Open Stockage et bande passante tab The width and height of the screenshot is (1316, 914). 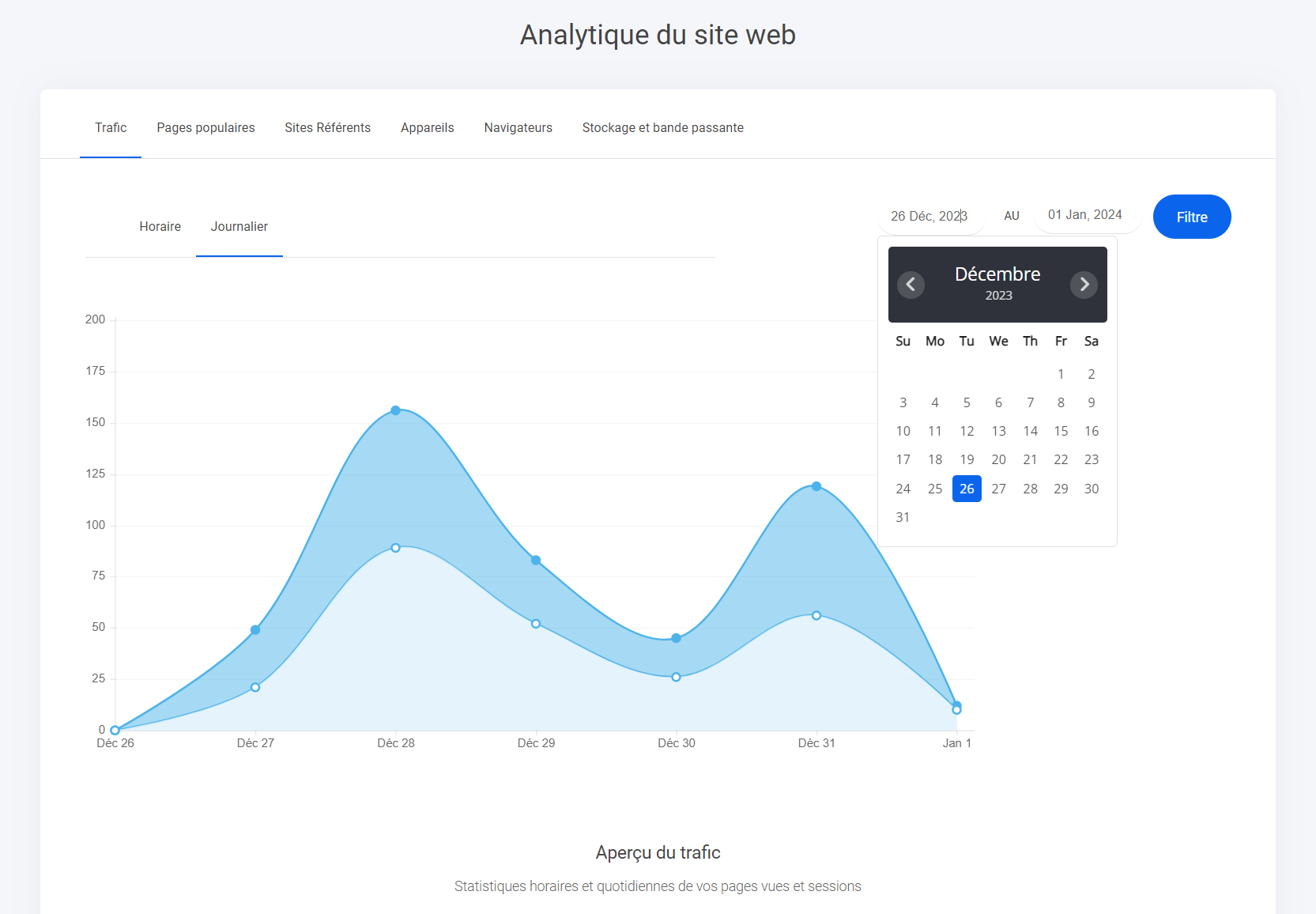(662, 128)
